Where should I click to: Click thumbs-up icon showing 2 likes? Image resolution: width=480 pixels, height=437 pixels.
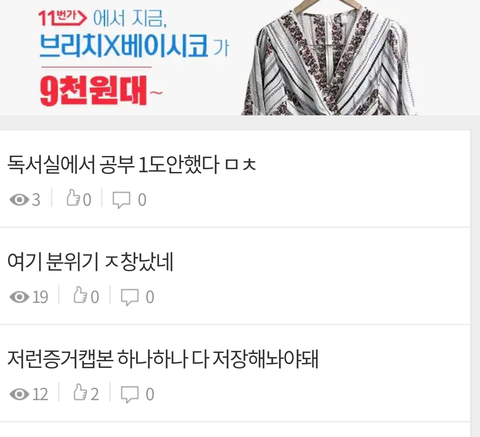(80, 392)
